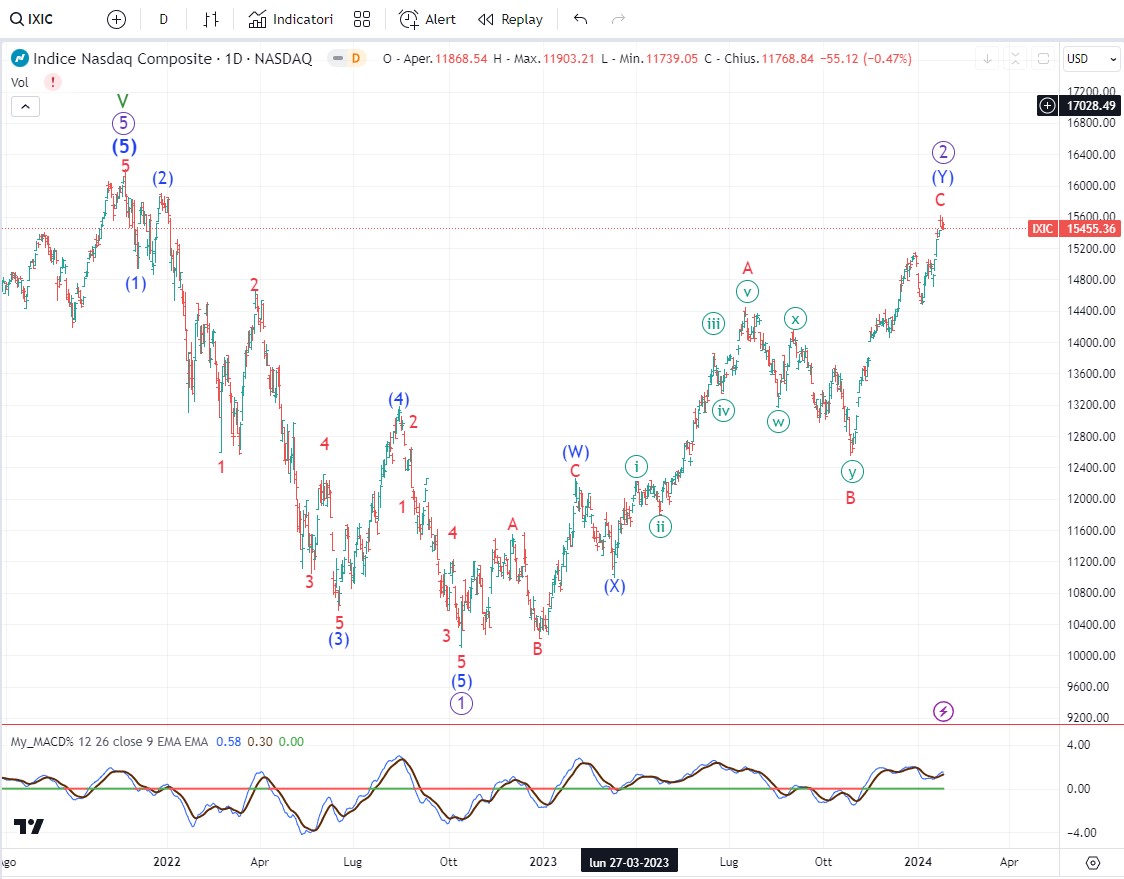Open the D time interval selector
The height and width of the screenshot is (879, 1124).
(x=163, y=19)
